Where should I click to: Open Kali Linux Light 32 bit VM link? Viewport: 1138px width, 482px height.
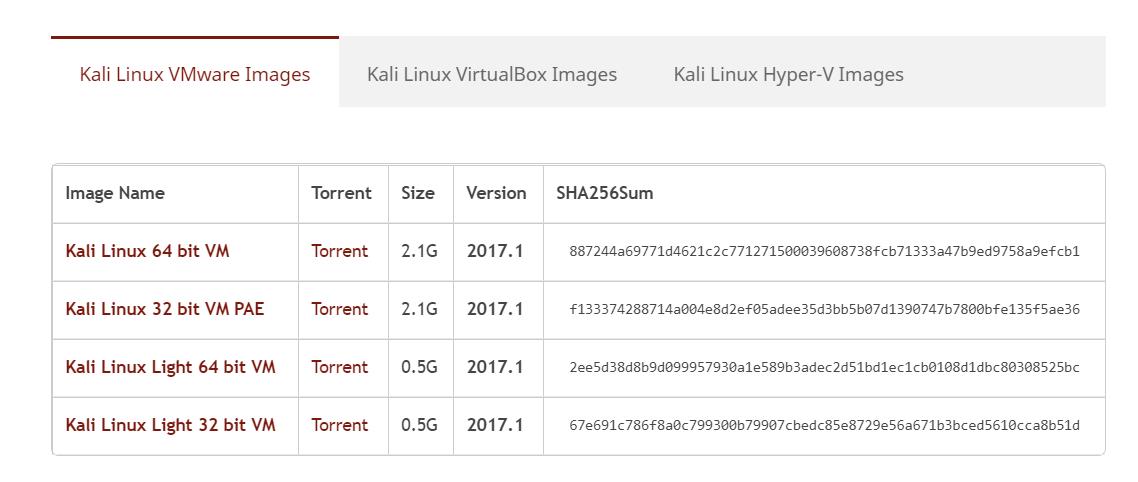coord(171,425)
